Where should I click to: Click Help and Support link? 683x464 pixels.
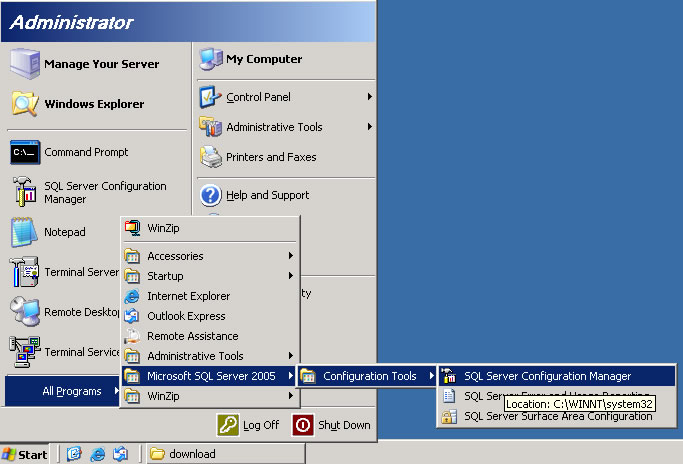pyautogui.click(x=267, y=195)
